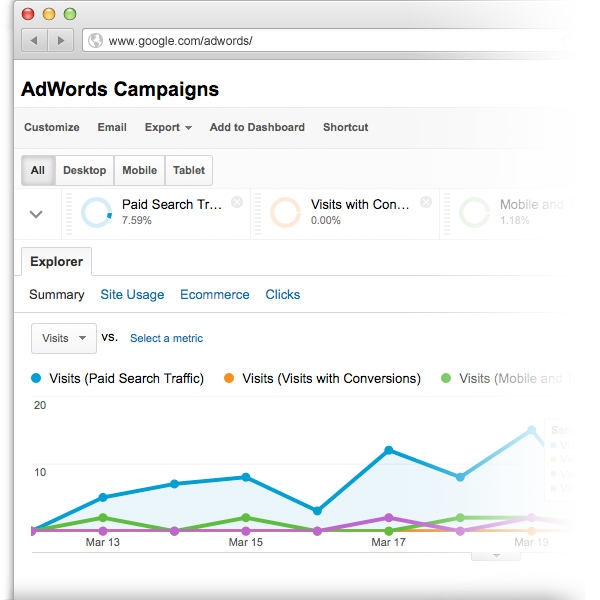Select the Summary view

click(x=57, y=294)
